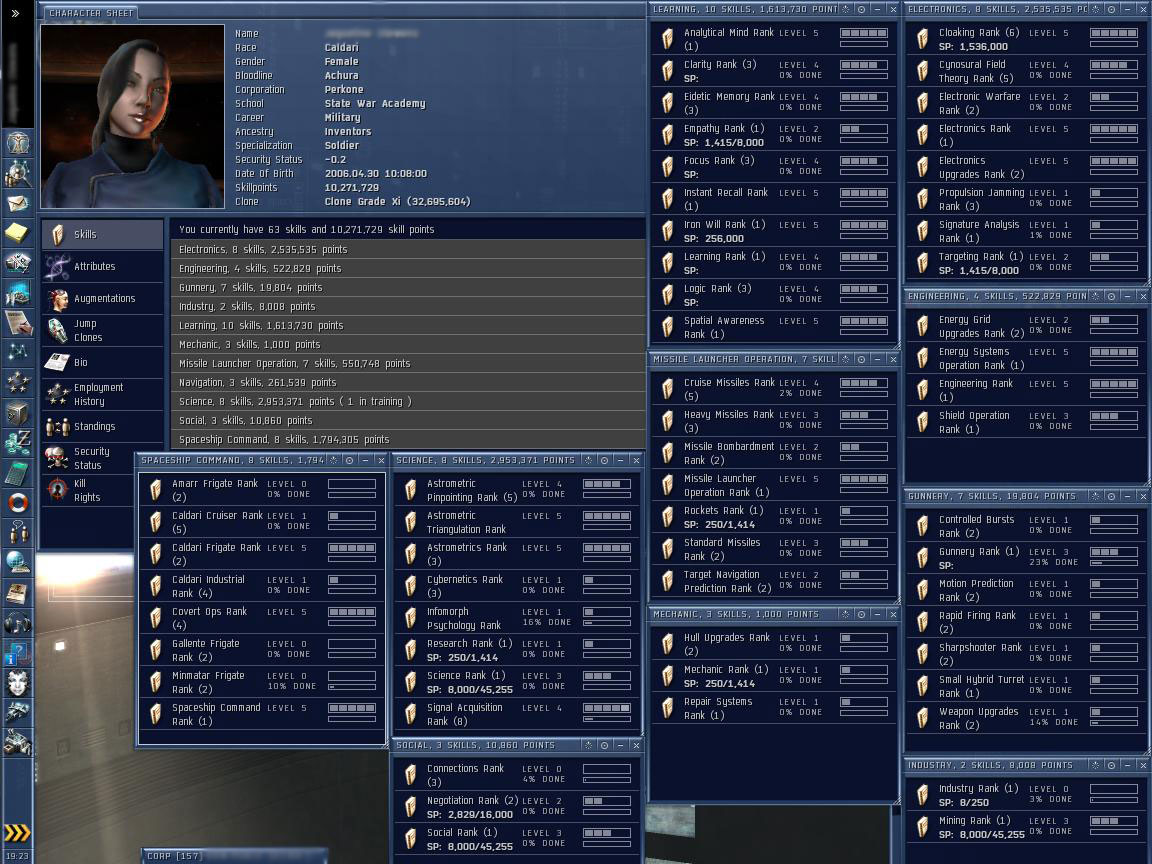Toggle the pin icon on Social window
This screenshot has height=864, width=1152.
[x=588, y=745]
